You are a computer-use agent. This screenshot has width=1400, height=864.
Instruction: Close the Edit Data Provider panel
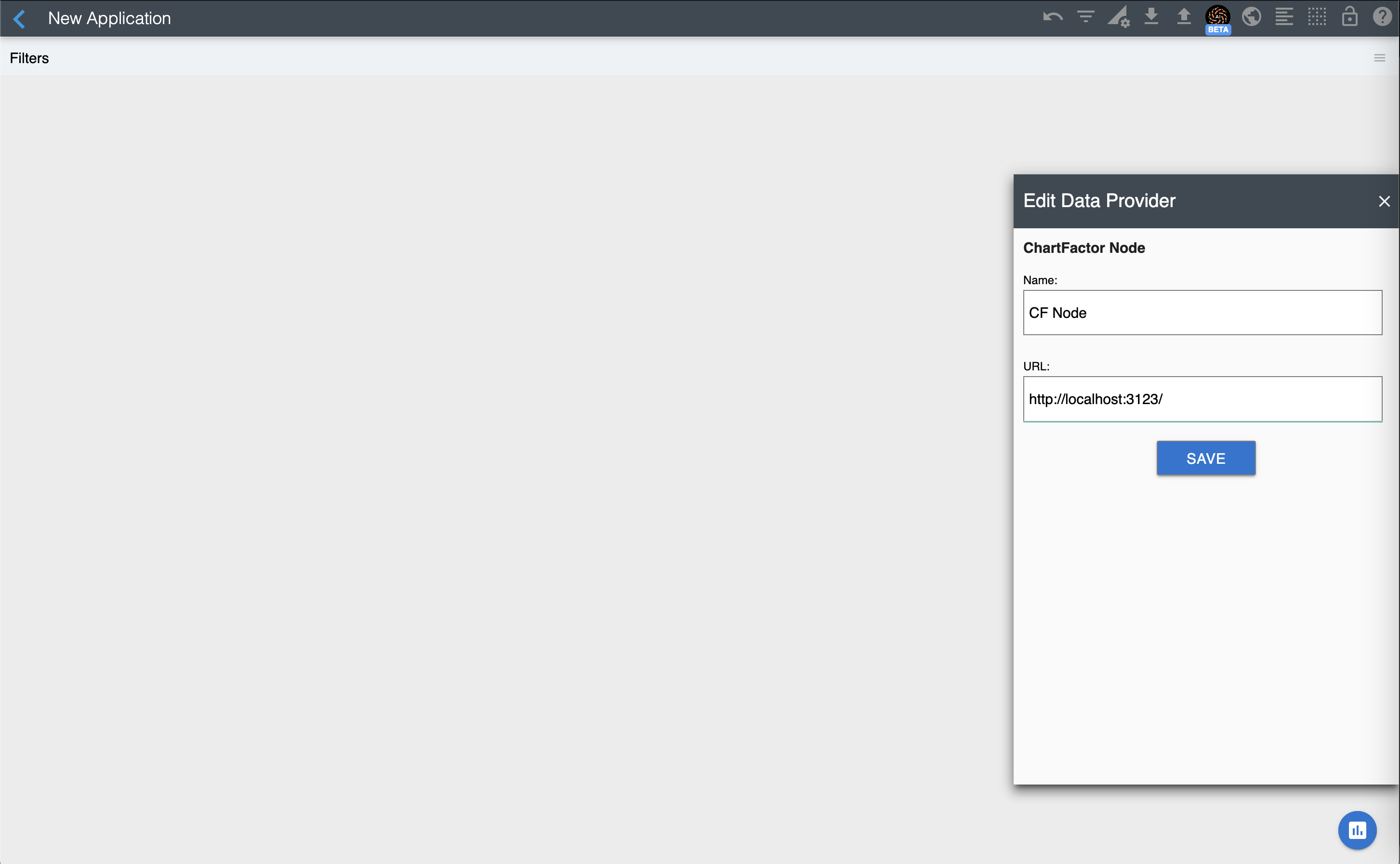pos(1384,201)
